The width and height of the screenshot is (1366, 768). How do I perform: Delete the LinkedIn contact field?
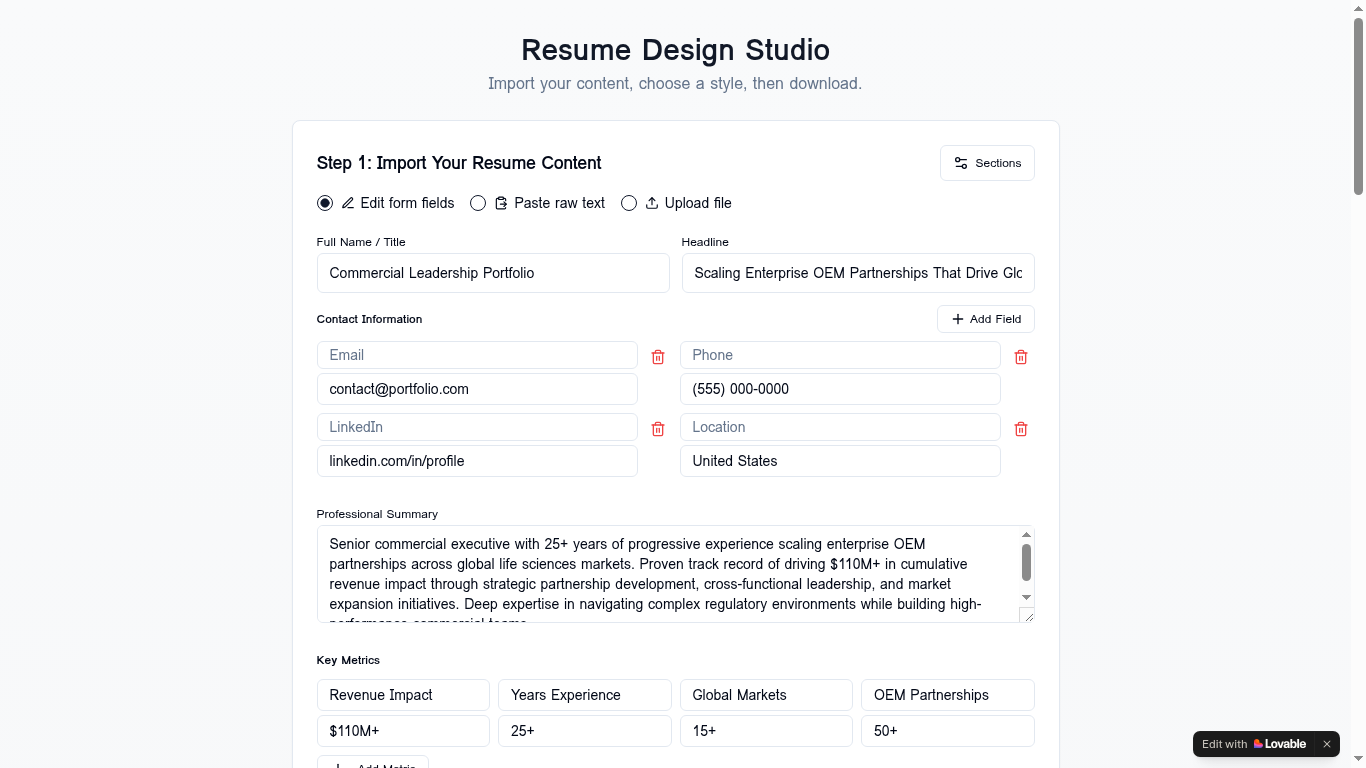658,429
